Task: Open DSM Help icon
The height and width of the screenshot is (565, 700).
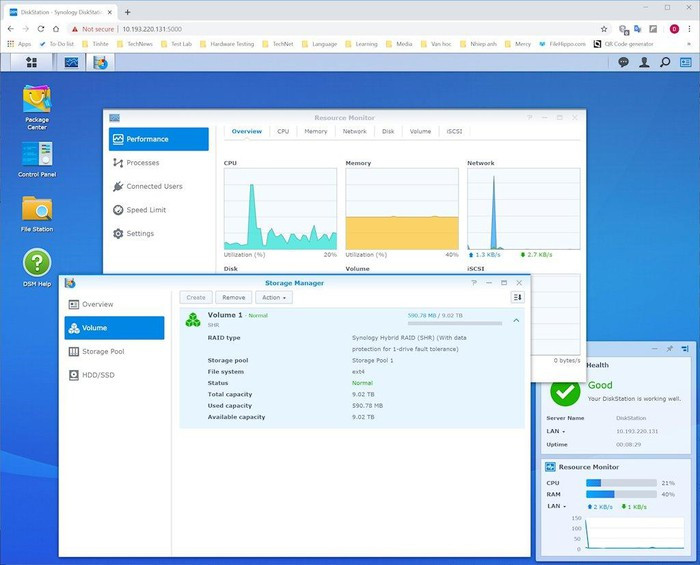Action: pyautogui.click(x=37, y=265)
